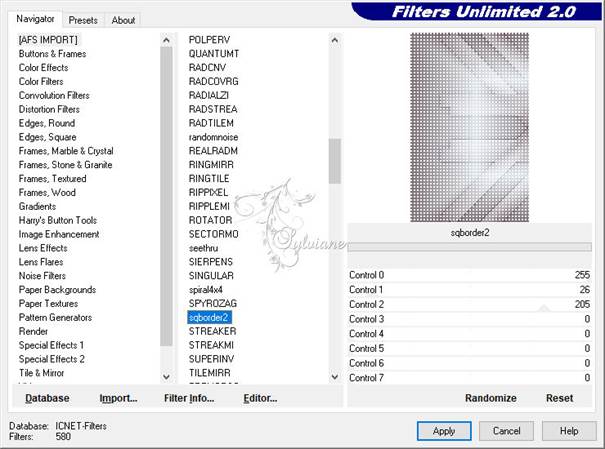
Task: Select the Render category
Action: [x=33, y=331]
